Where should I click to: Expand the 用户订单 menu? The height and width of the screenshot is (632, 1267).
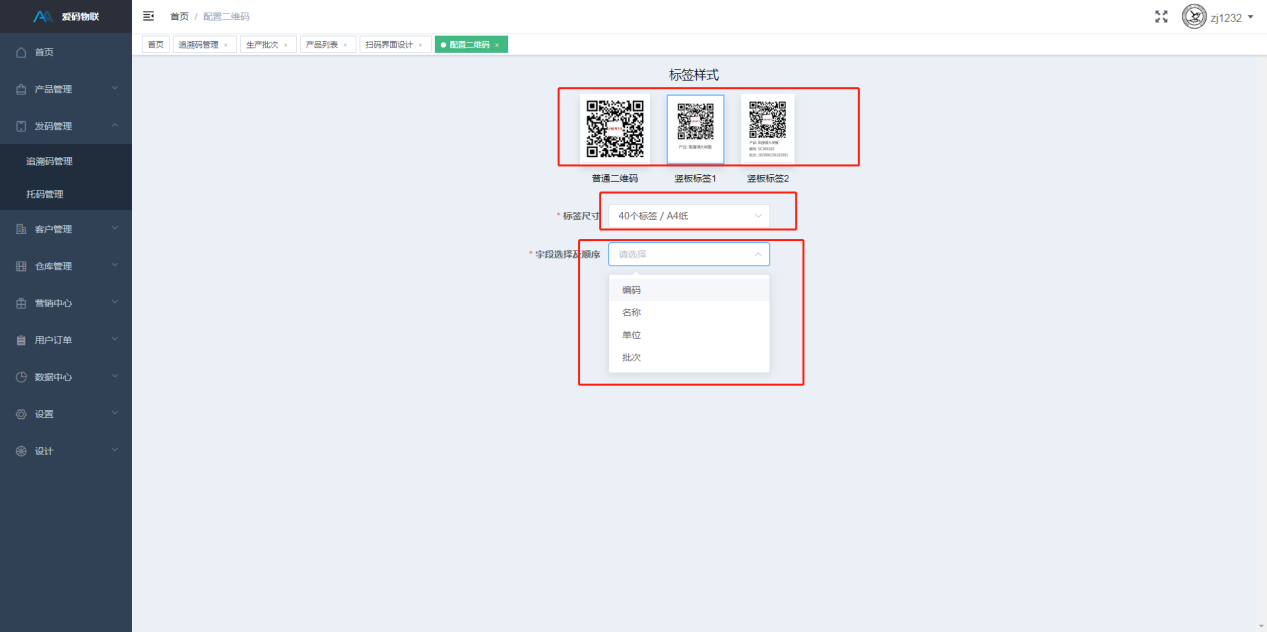pyautogui.click(x=115, y=340)
